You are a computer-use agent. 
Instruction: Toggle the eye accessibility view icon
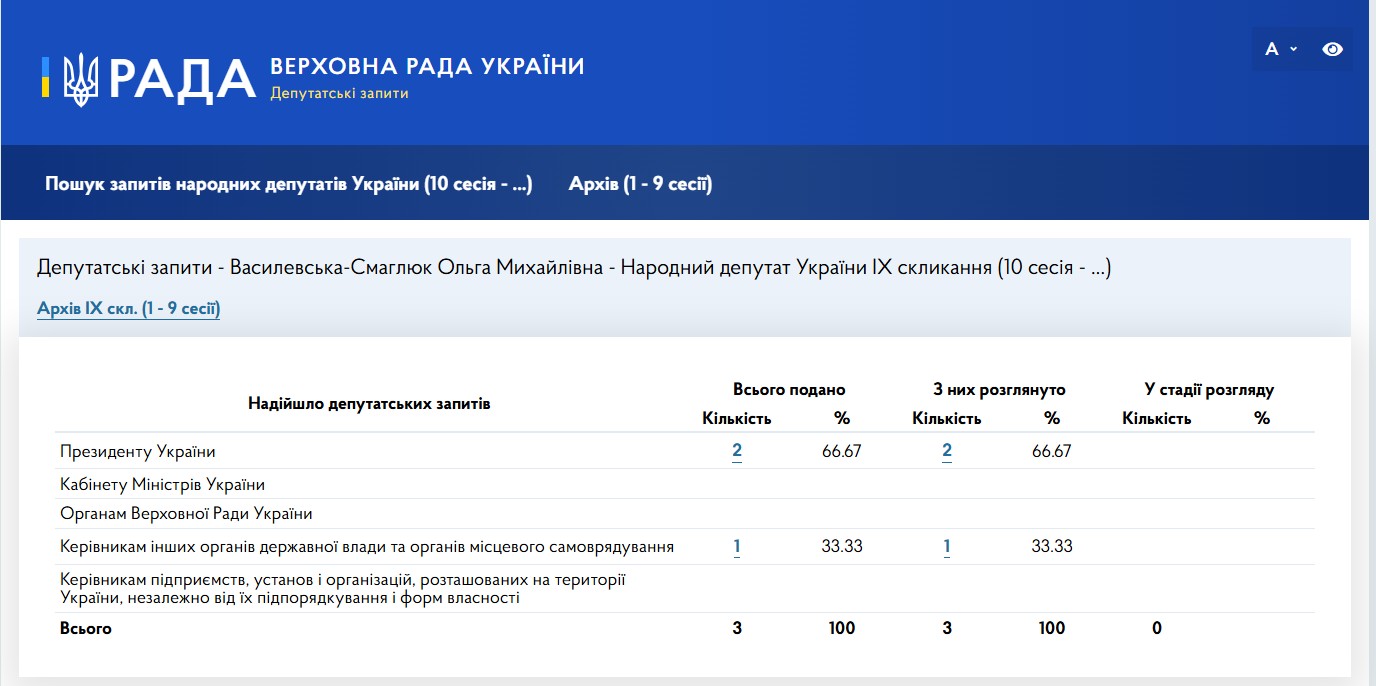pos(1332,49)
